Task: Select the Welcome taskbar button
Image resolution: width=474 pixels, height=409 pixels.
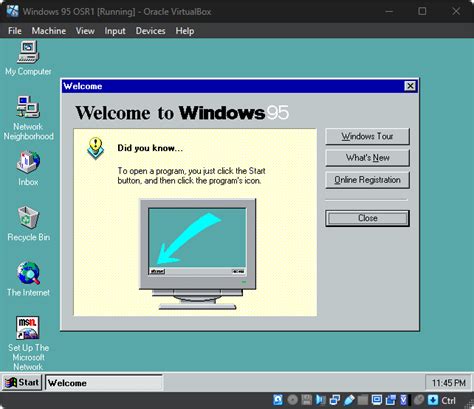Action: pos(104,383)
